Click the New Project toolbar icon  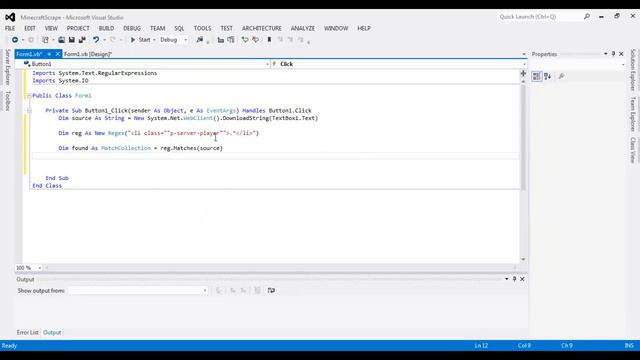[x=45, y=40]
